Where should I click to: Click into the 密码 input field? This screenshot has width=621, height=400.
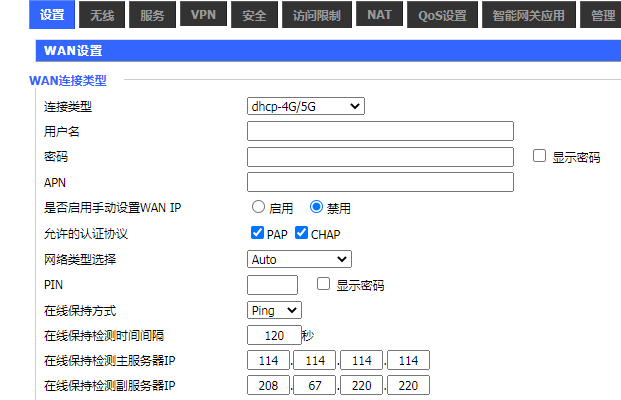tap(380, 157)
